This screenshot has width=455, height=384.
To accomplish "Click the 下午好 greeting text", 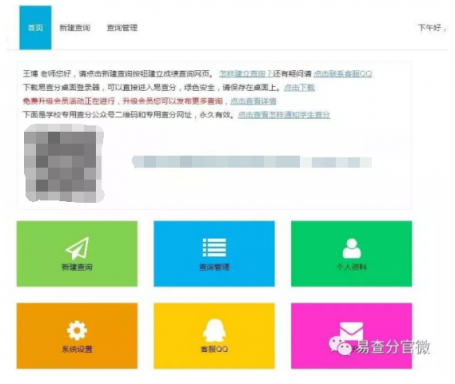I will click(x=432, y=28).
